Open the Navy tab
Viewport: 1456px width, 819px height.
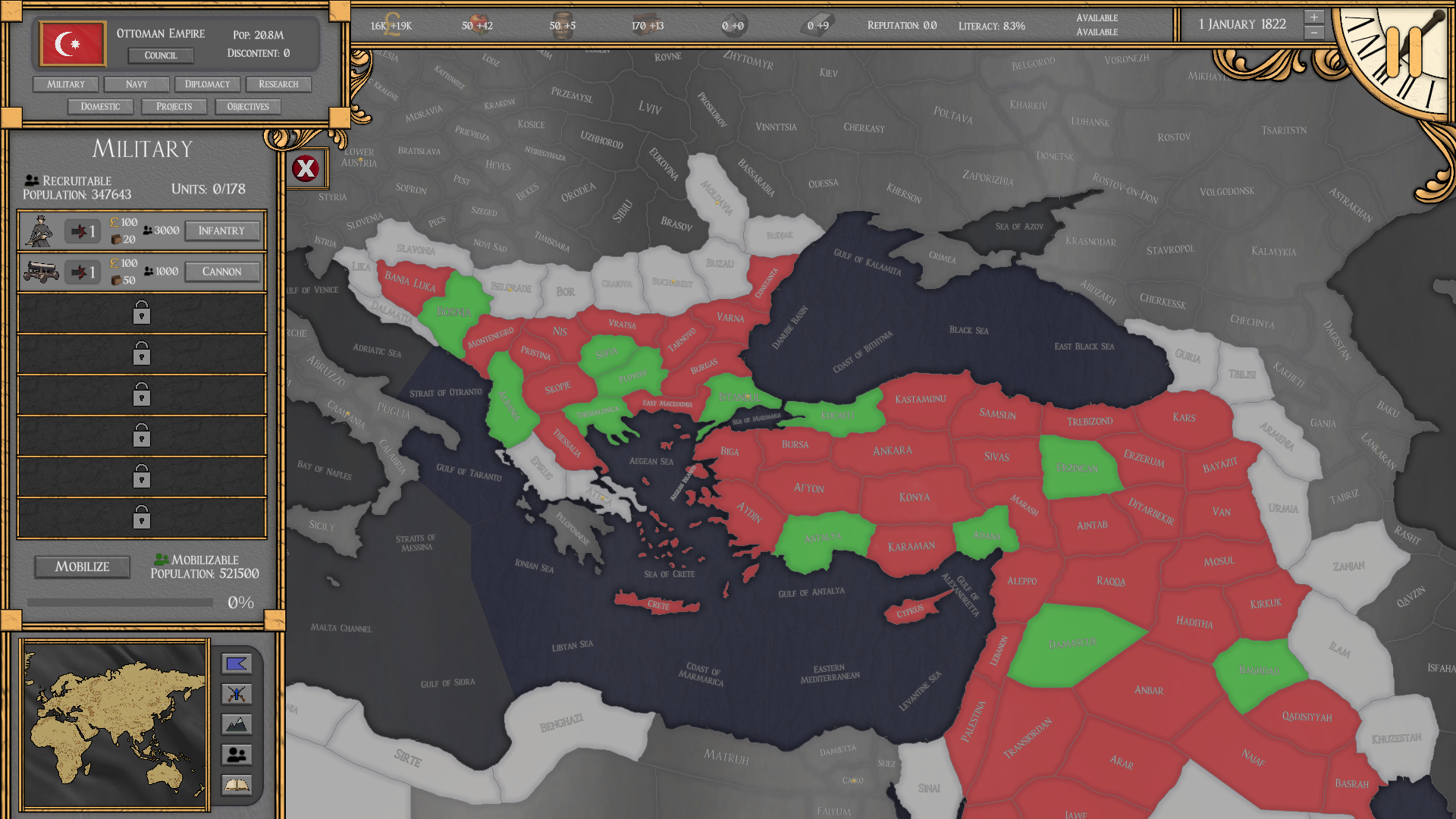pyautogui.click(x=136, y=84)
